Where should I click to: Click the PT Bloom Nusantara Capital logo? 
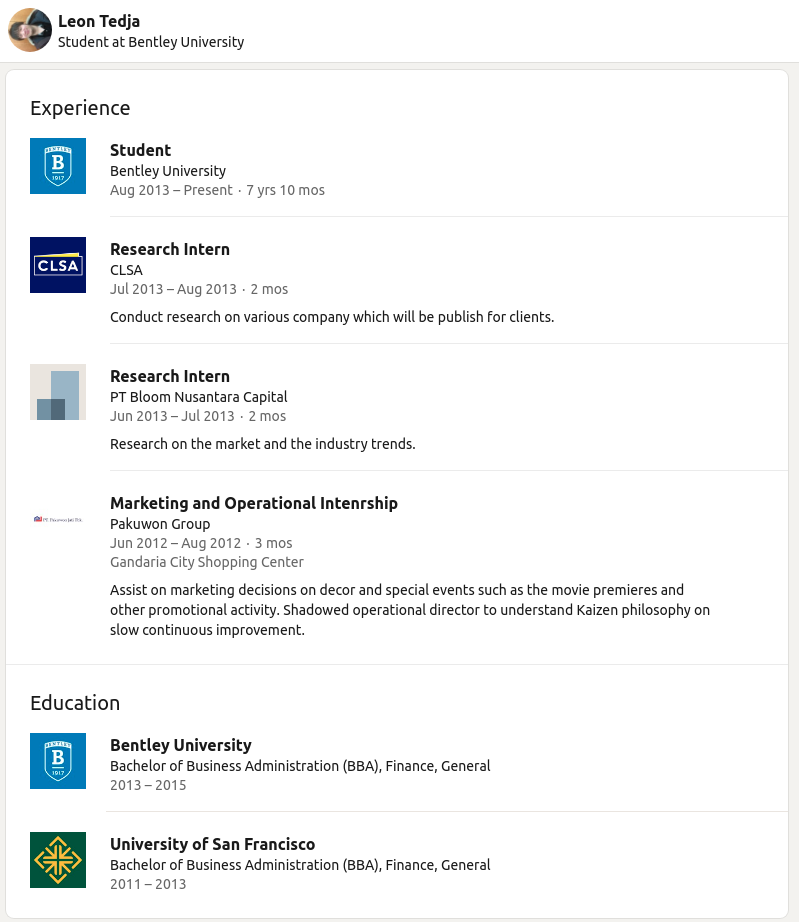click(x=58, y=392)
